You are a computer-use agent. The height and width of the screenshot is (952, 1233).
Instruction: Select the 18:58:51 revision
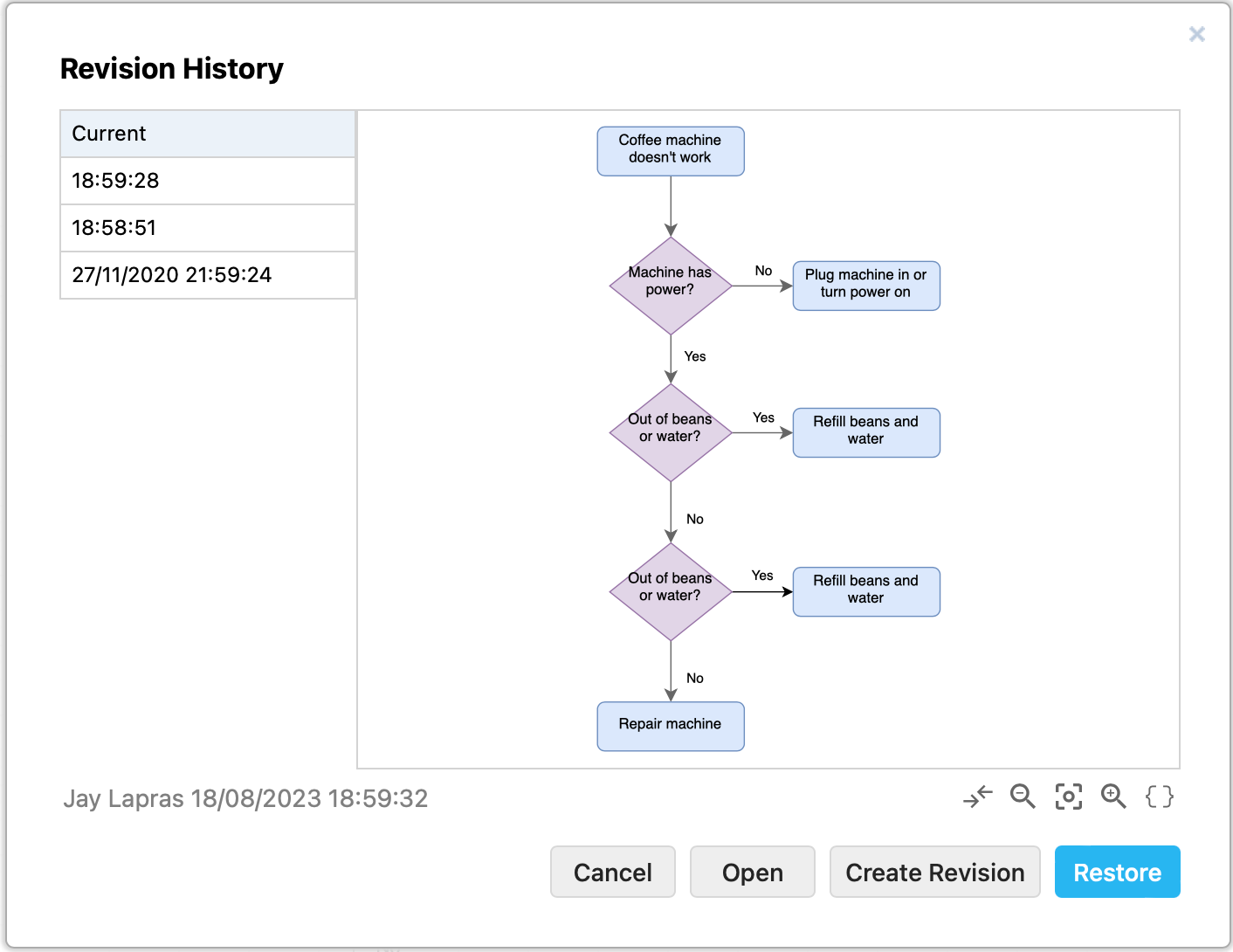[207, 228]
